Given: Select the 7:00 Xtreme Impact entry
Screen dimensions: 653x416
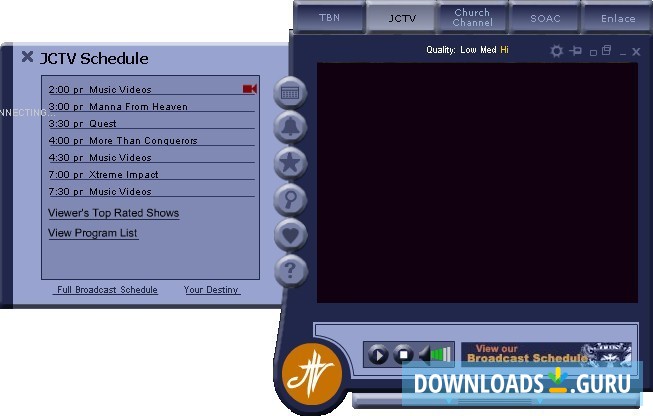Looking at the screenshot, I should pos(152,175).
